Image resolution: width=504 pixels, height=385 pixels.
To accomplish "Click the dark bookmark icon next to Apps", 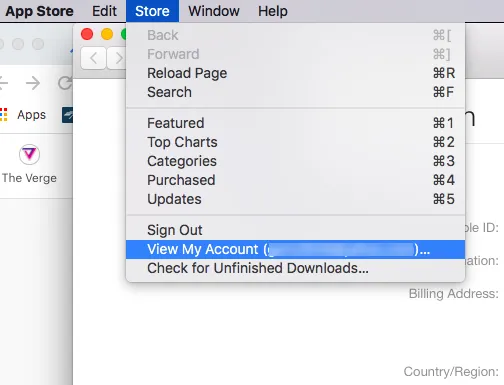I will [x=67, y=115].
